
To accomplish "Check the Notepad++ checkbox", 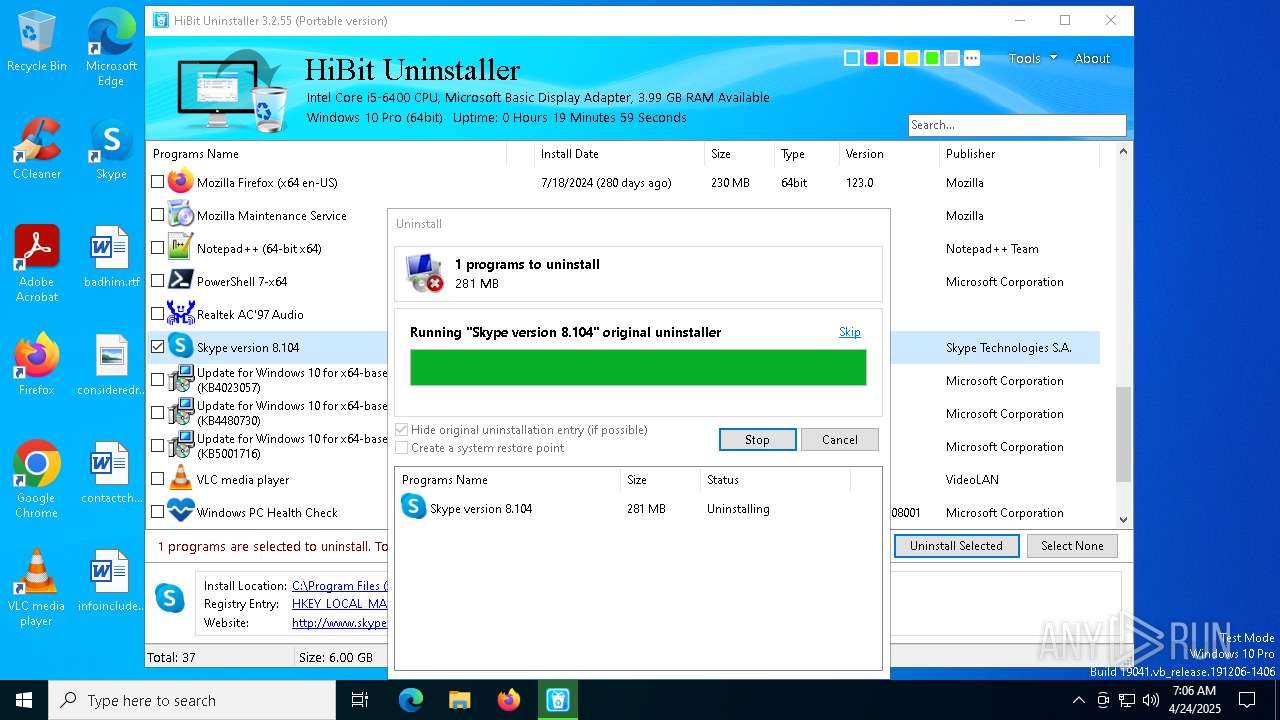I will pyautogui.click(x=157, y=248).
